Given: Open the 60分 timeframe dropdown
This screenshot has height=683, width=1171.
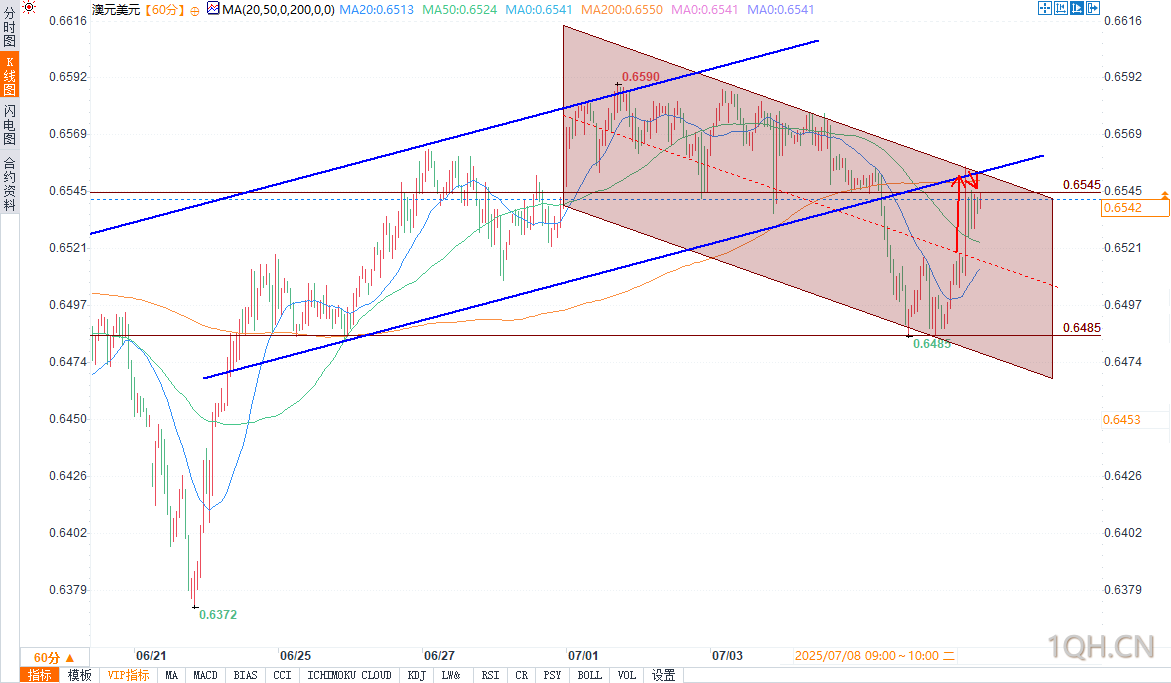Looking at the screenshot, I should pyautogui.click(x=54, y=657).
